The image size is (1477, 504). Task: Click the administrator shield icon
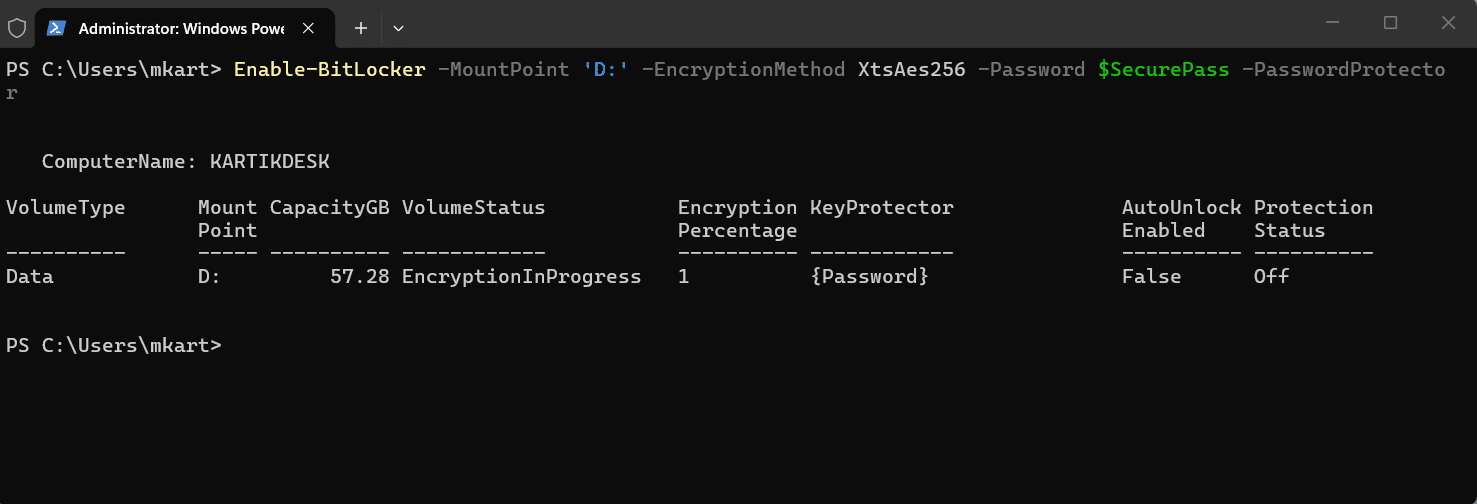pos(17,28)
